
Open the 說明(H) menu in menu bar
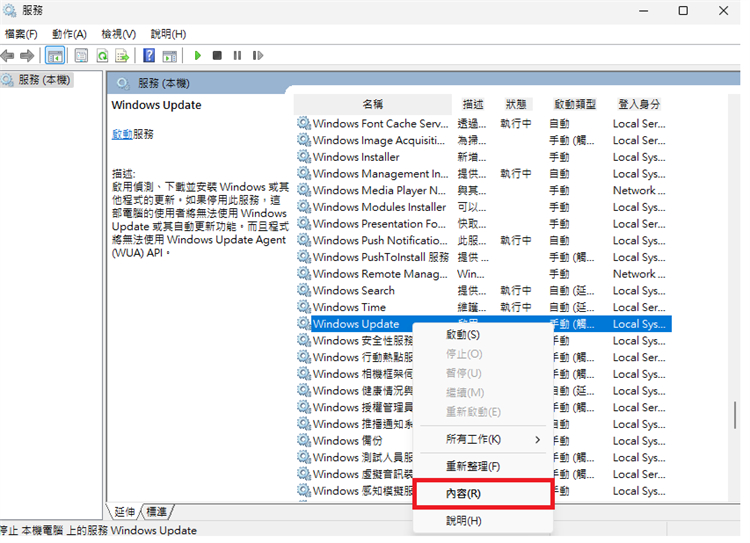coord(168,34)
